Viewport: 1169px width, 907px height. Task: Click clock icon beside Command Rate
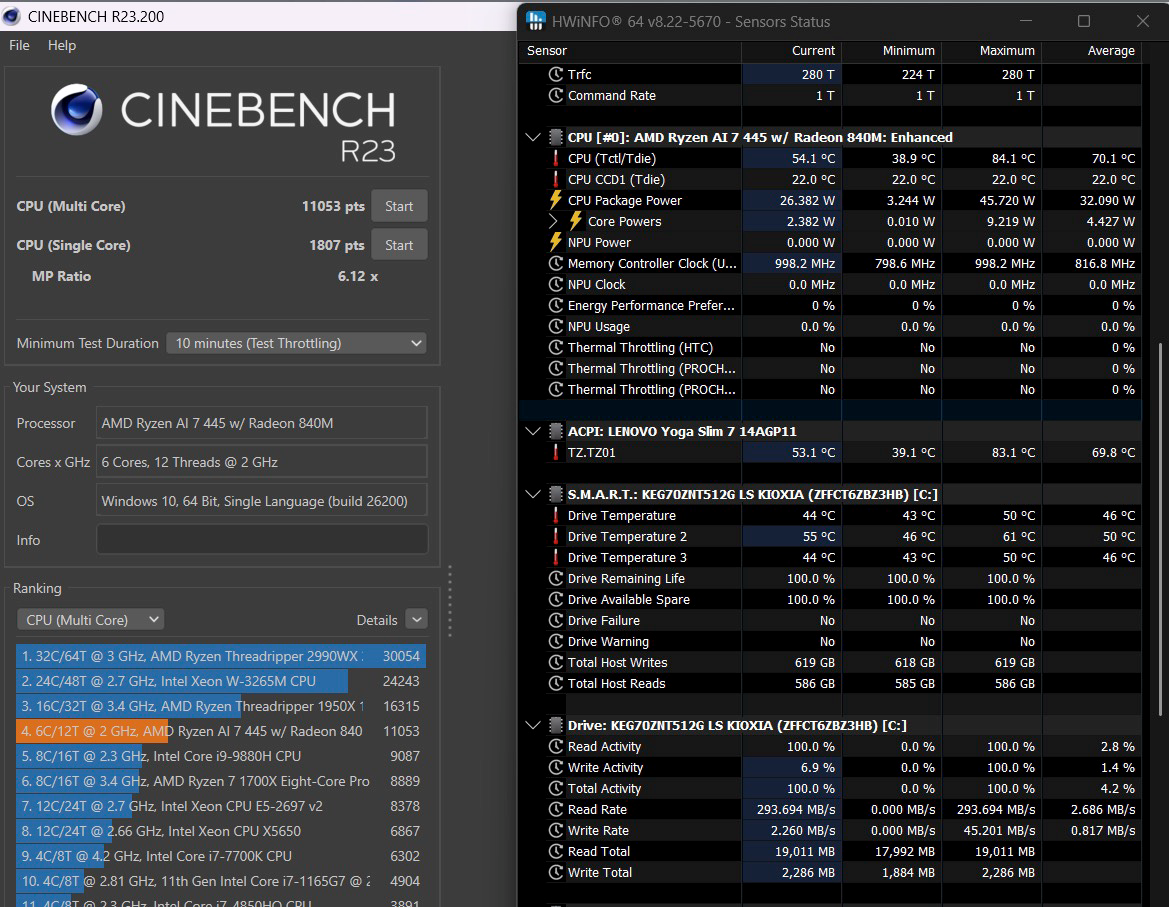(555, 95)
